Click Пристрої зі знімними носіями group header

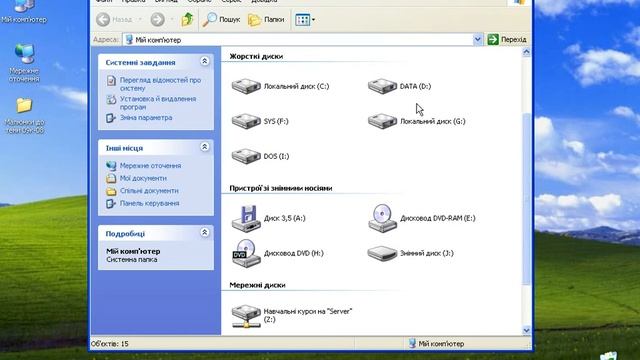tap(280, 188)
